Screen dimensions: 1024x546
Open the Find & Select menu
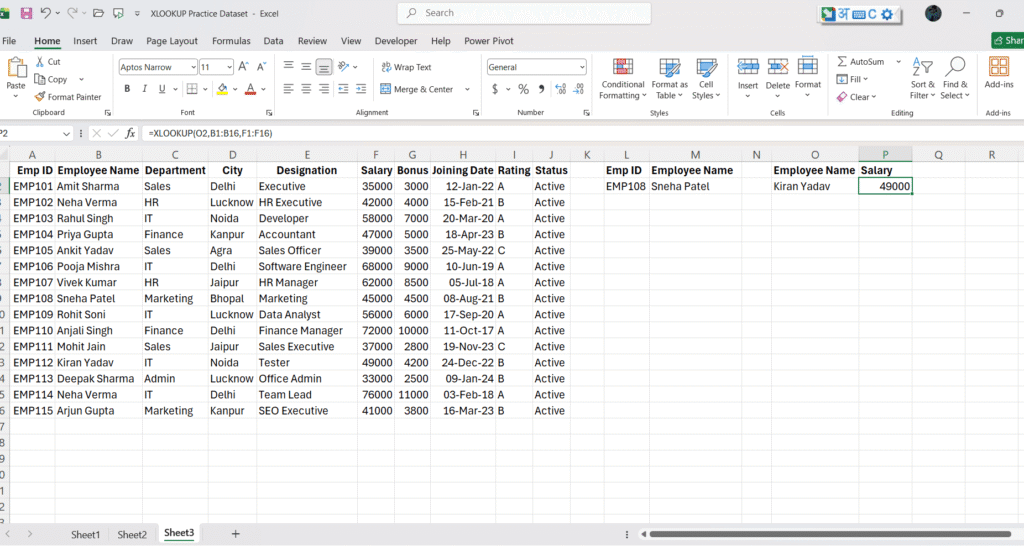pyautogui.click(x=955, y=78)
